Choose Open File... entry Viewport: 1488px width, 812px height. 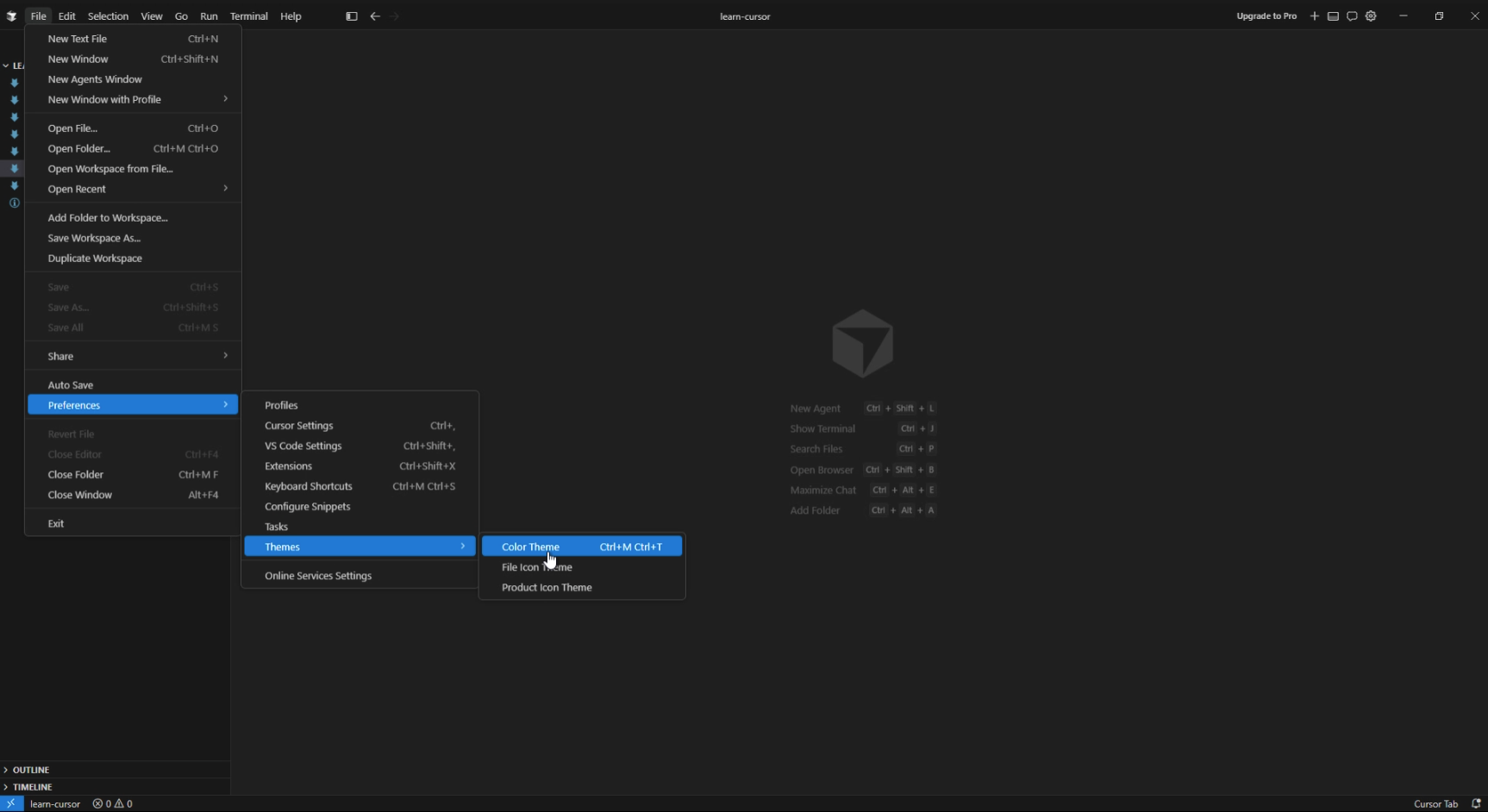pyautogui.click(x=133, y=128)
